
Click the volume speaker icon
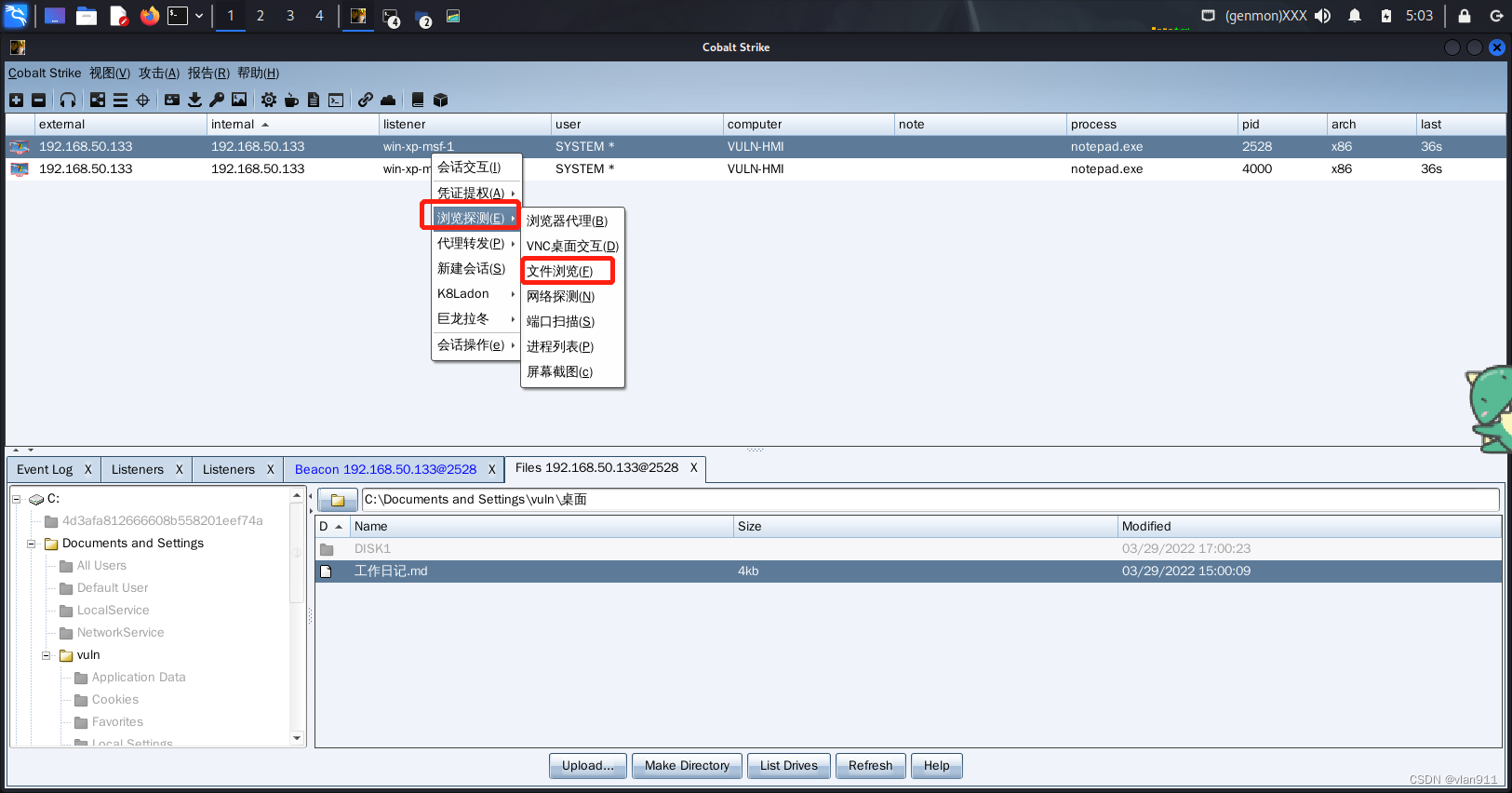[x=1322, y=16]
